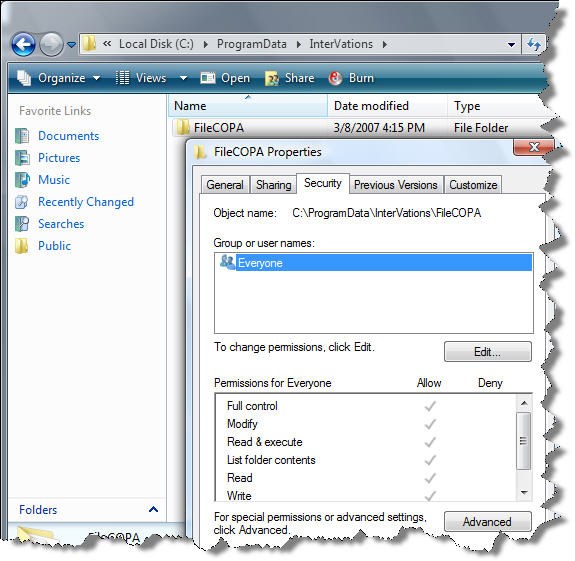
Task: Click the Everyone group users icon
Action: click(227, 262)
